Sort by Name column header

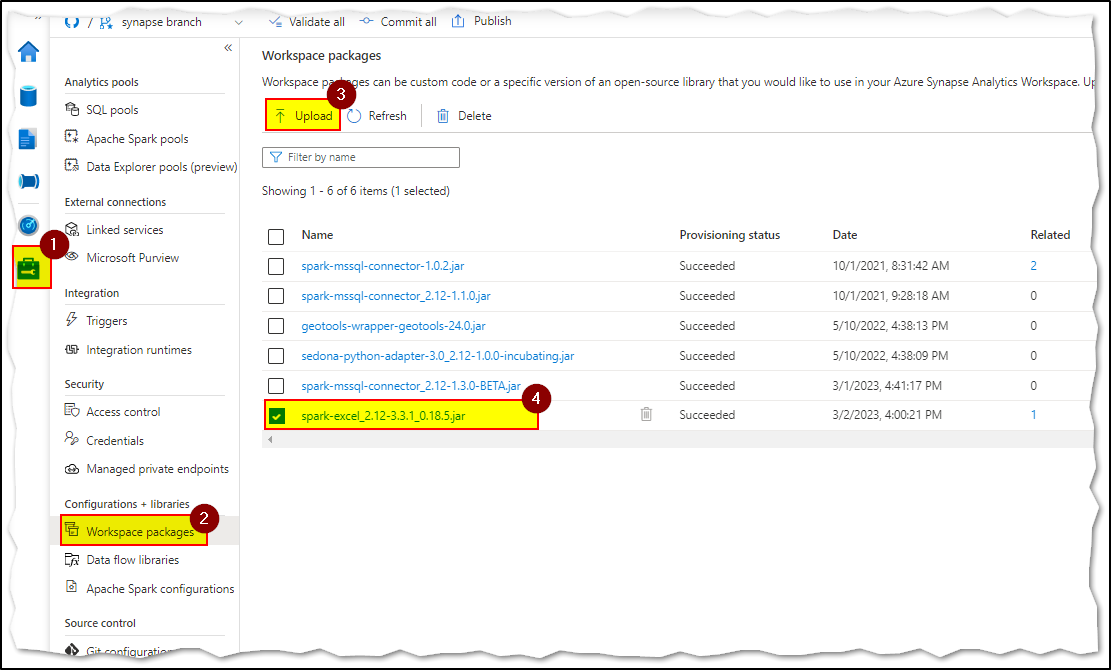coord(317,234)
